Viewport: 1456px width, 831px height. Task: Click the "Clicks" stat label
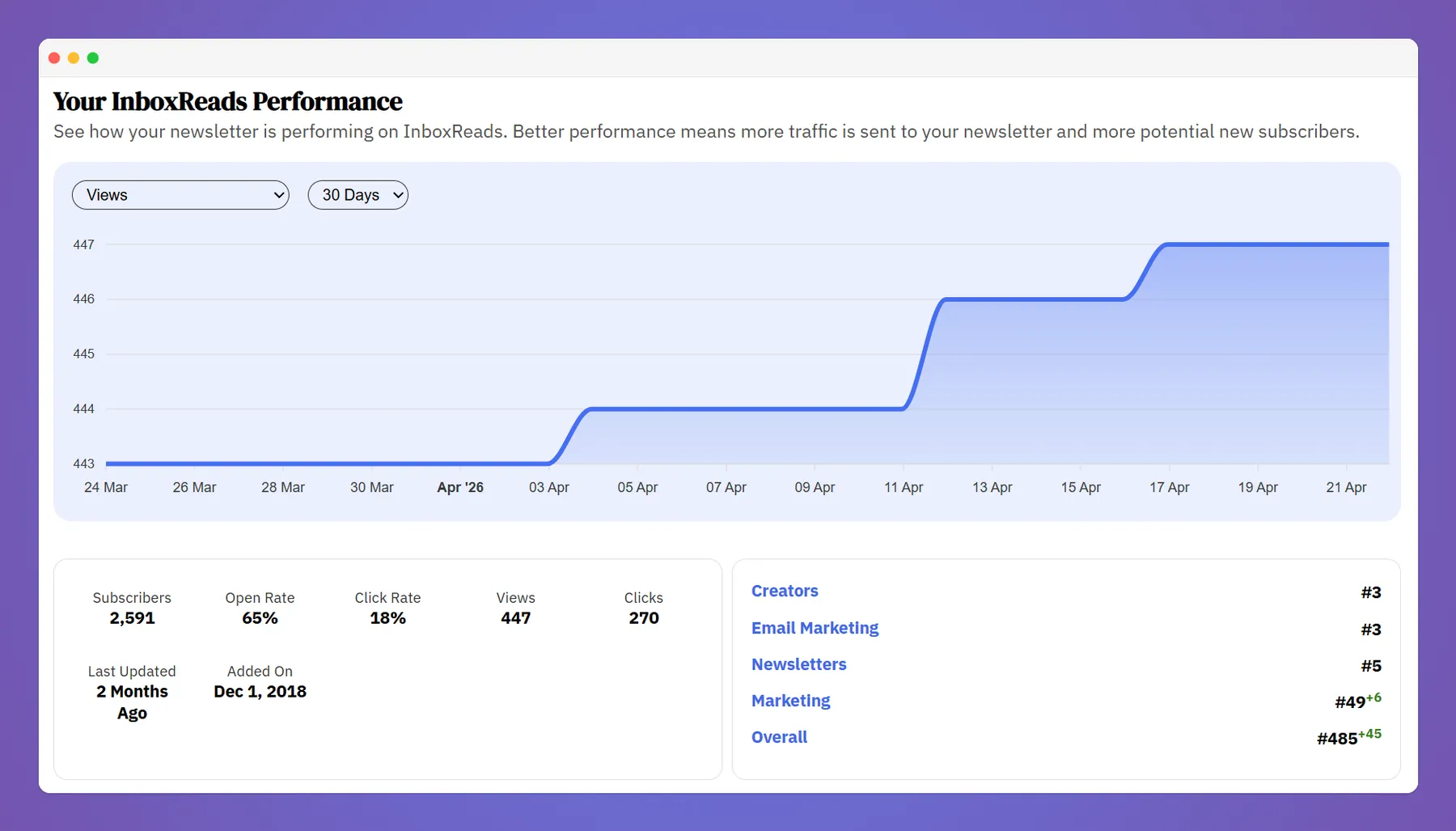click(644, 598)
